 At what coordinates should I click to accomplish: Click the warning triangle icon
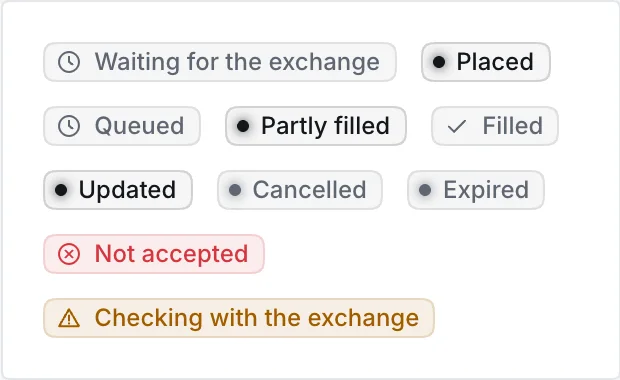pyautogui.click(x=69, y=318)
